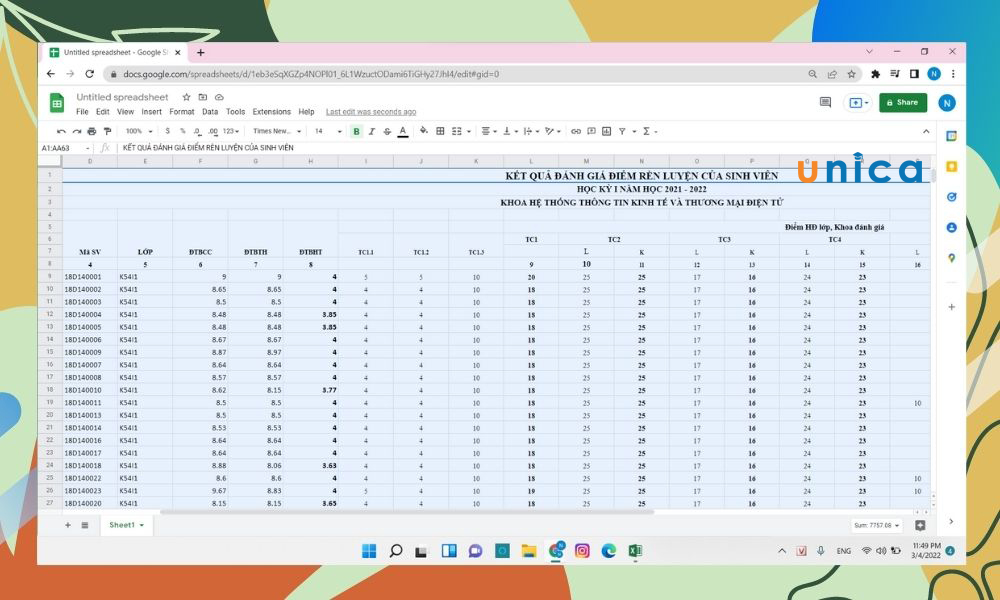Open Contacts side panel icon

[952, 228]
